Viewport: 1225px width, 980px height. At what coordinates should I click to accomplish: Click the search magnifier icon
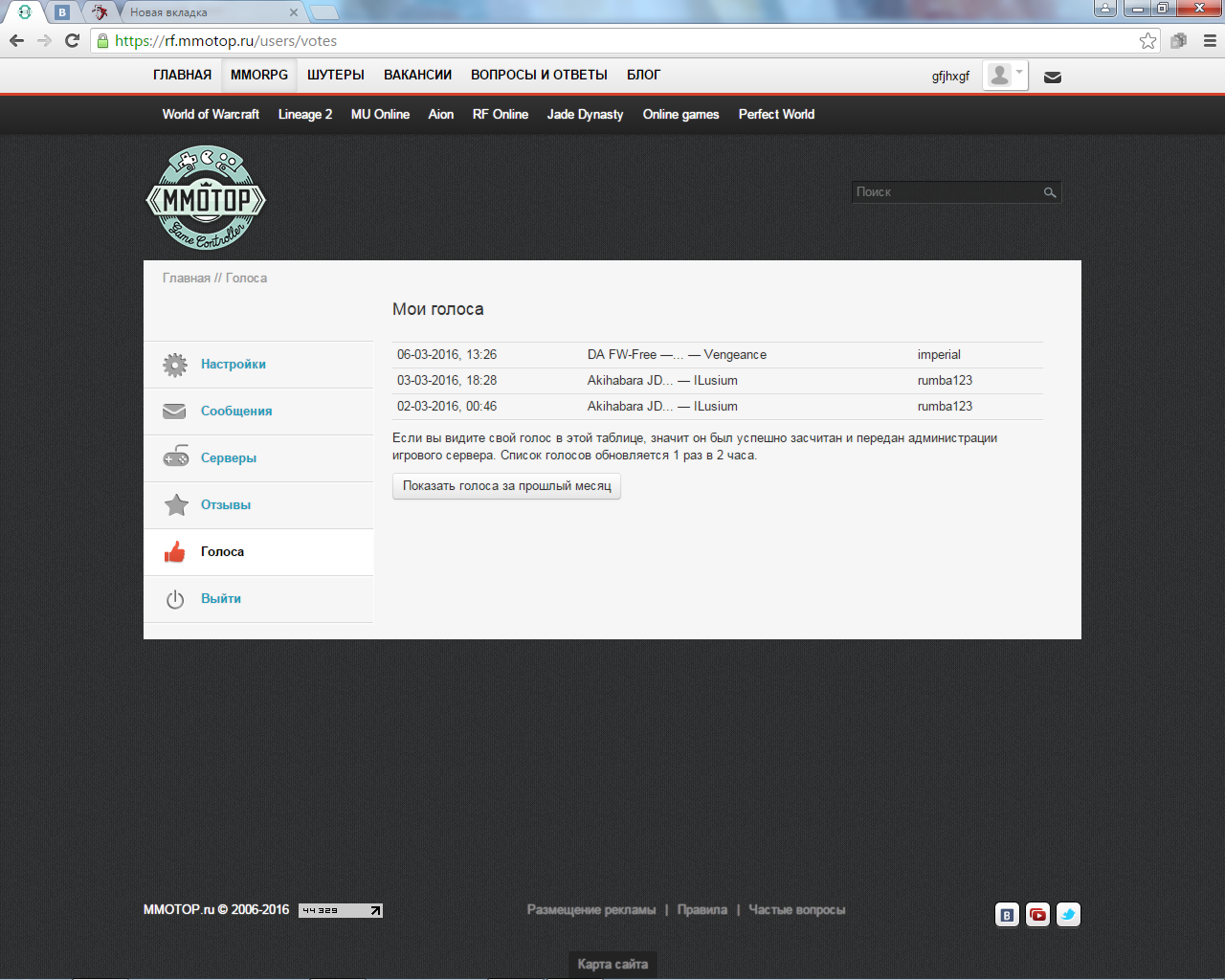[x=1050, y=192]
